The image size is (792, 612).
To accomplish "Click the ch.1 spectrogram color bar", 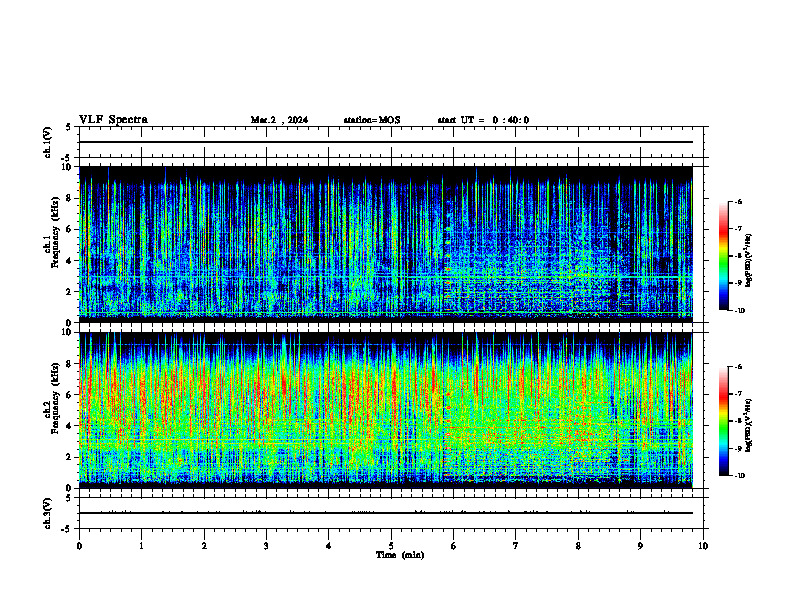I will point(723,256).
